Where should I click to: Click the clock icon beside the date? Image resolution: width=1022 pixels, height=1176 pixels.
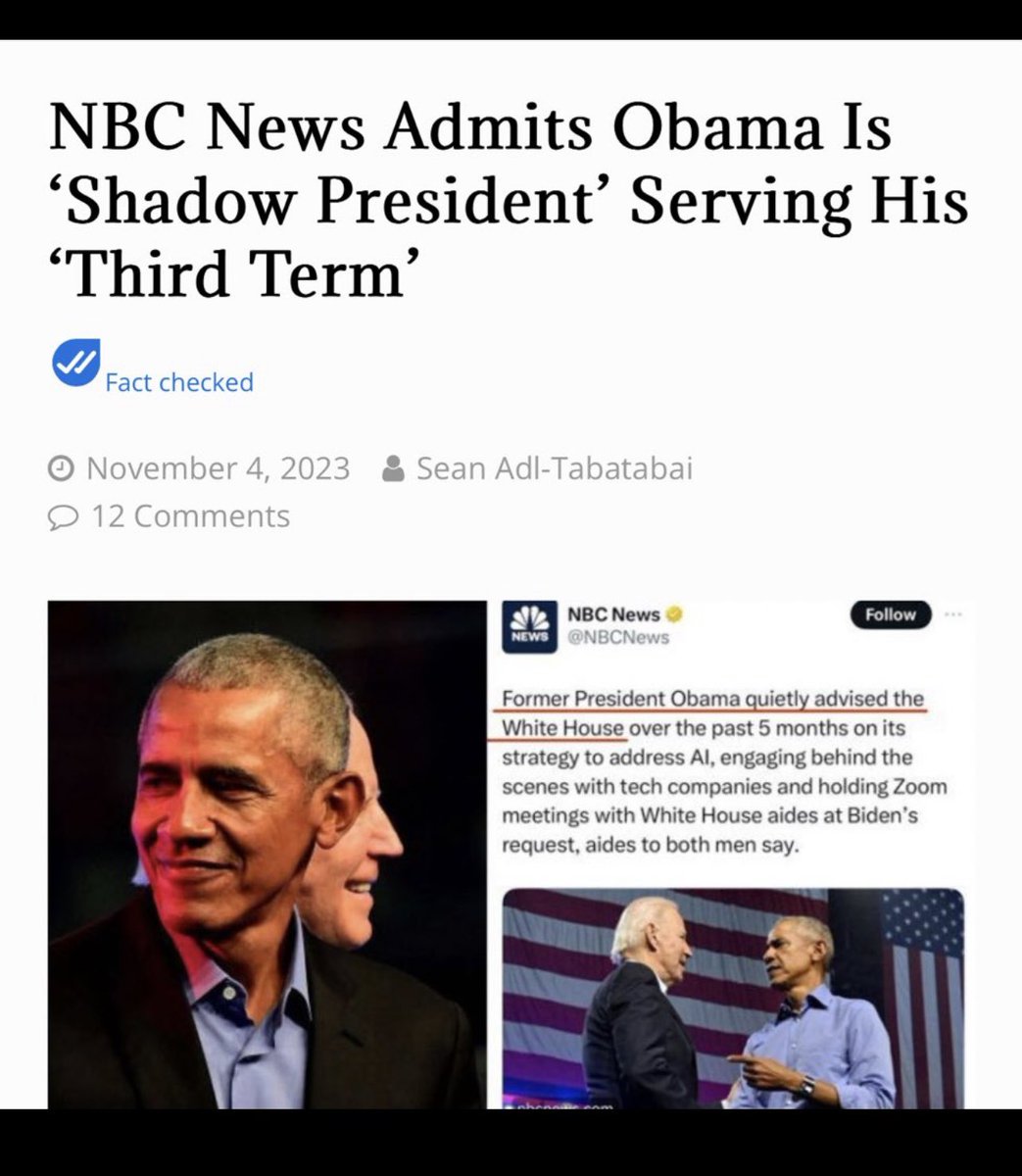(x=61, y=468)
